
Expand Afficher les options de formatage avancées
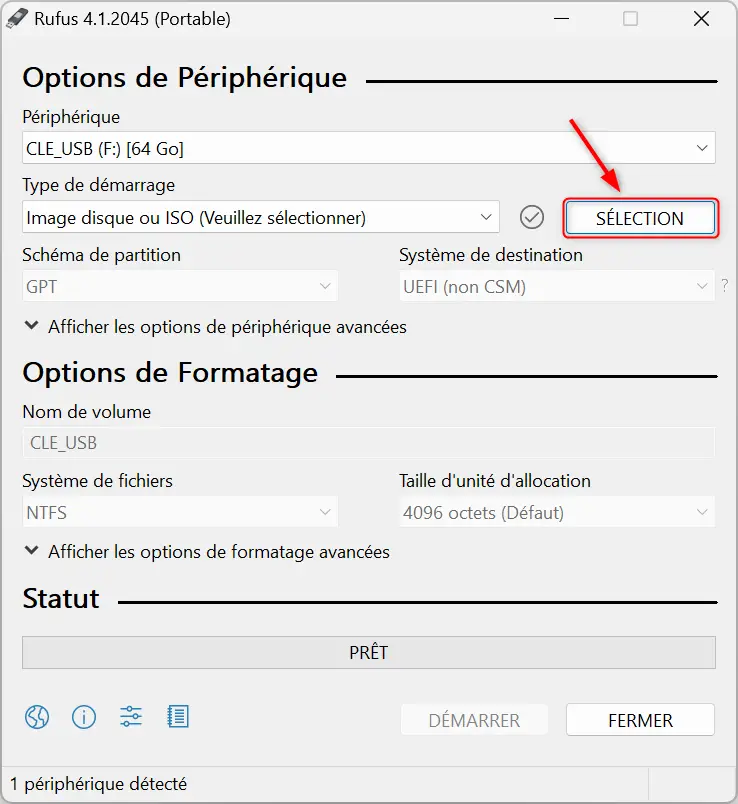tap(207, 552)
